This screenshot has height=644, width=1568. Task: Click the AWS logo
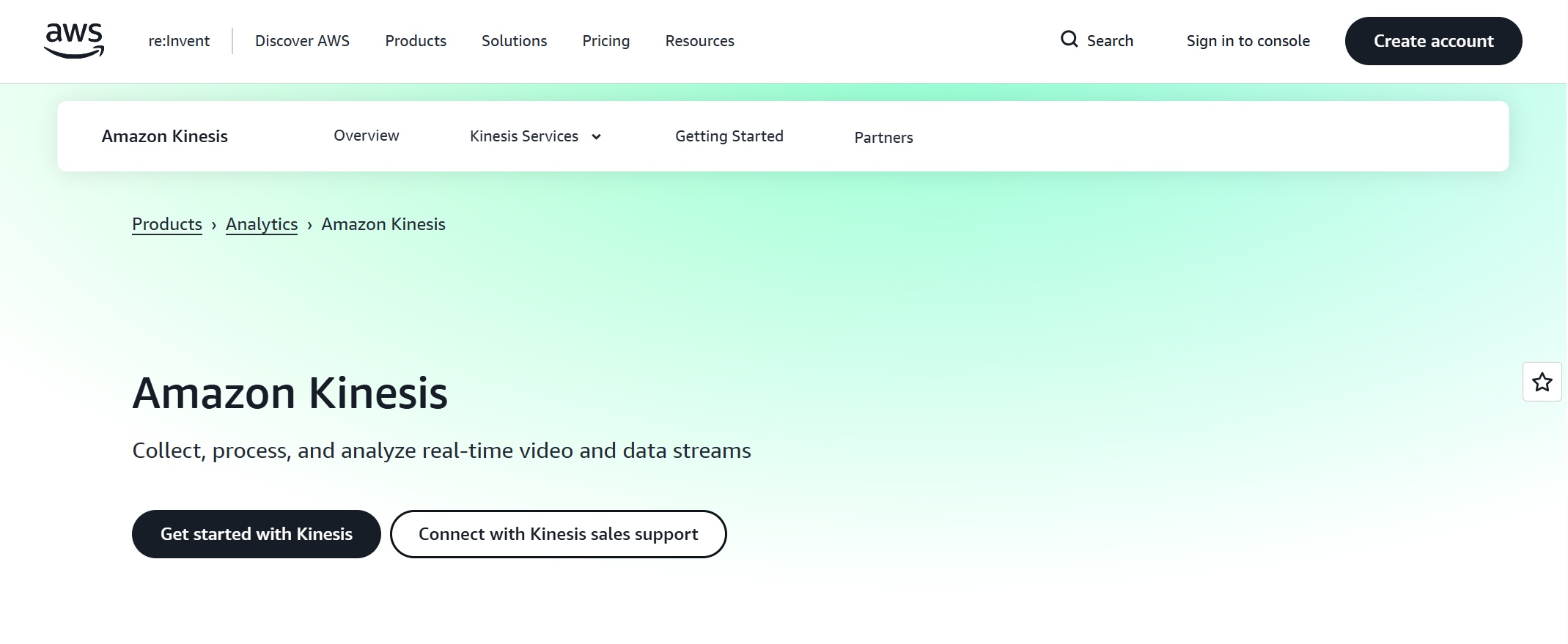coord(74,40)
